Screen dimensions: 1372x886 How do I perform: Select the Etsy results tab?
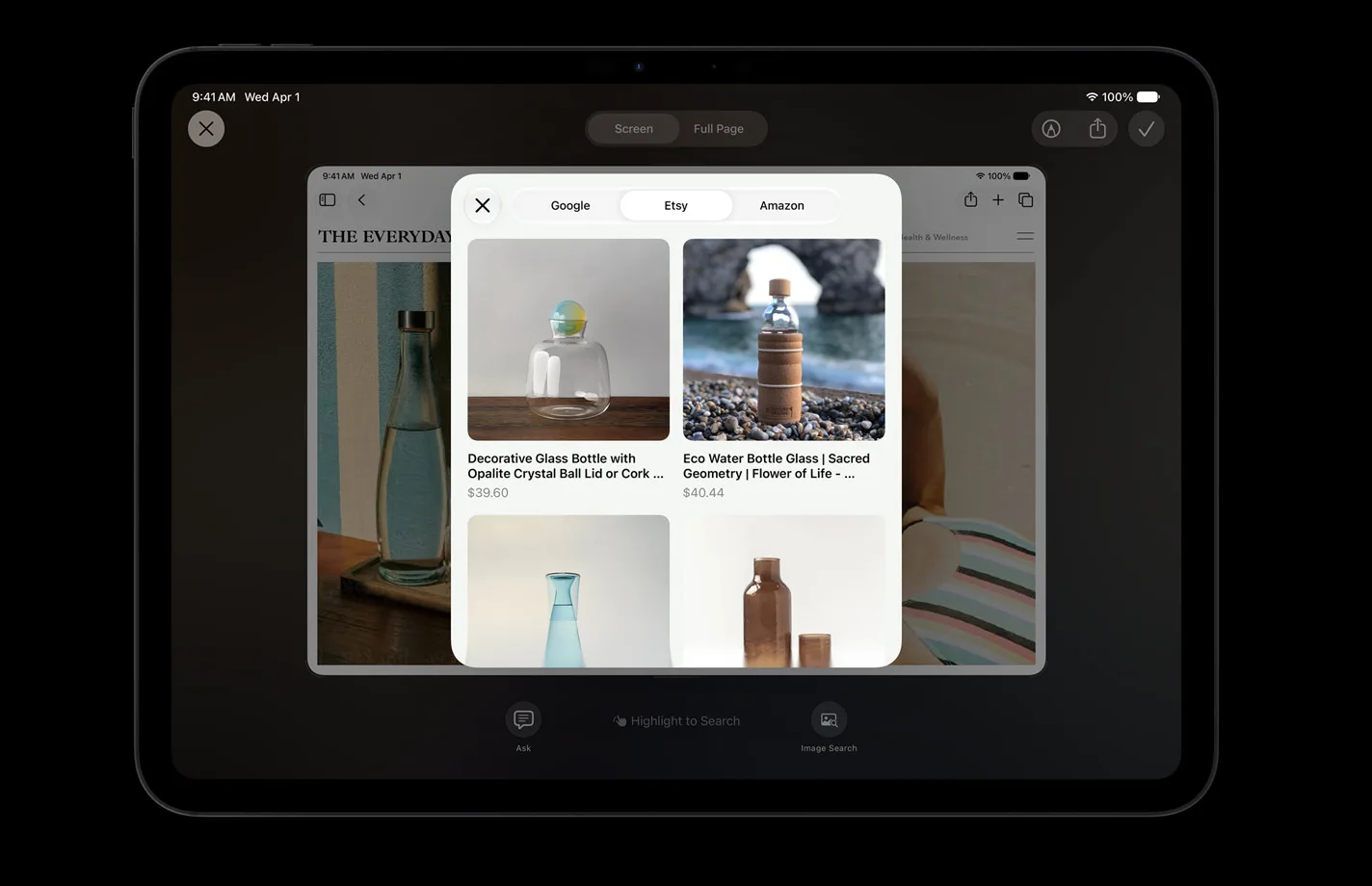click(x=676, y=205)
